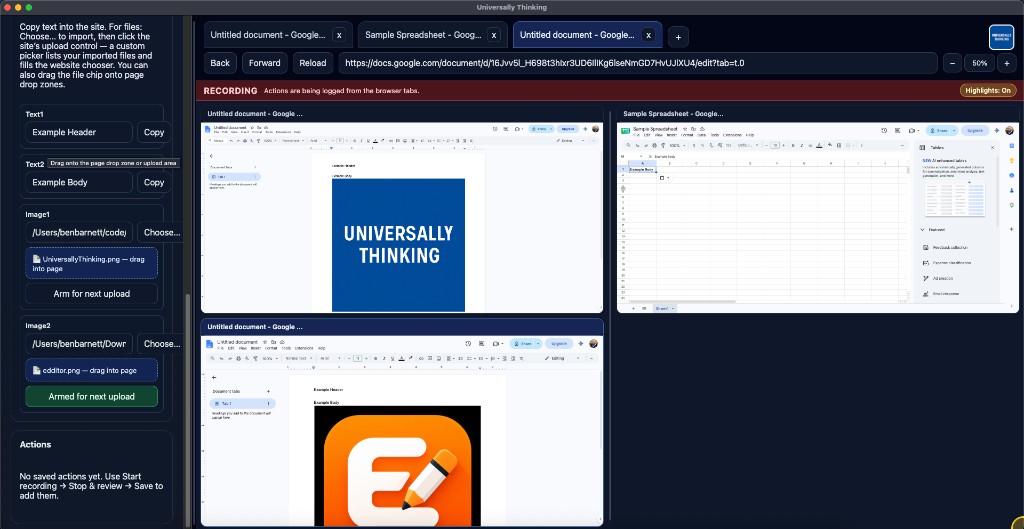Click Forward navigation button
The image size is (1024, 529).
pyautogui.click(x=264, y=63)
